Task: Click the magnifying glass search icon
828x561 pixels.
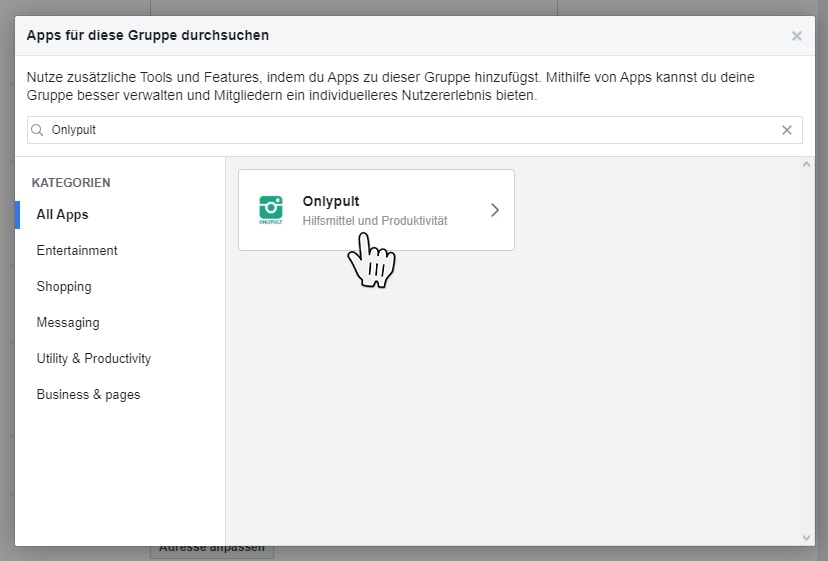Action: [37, 130]
